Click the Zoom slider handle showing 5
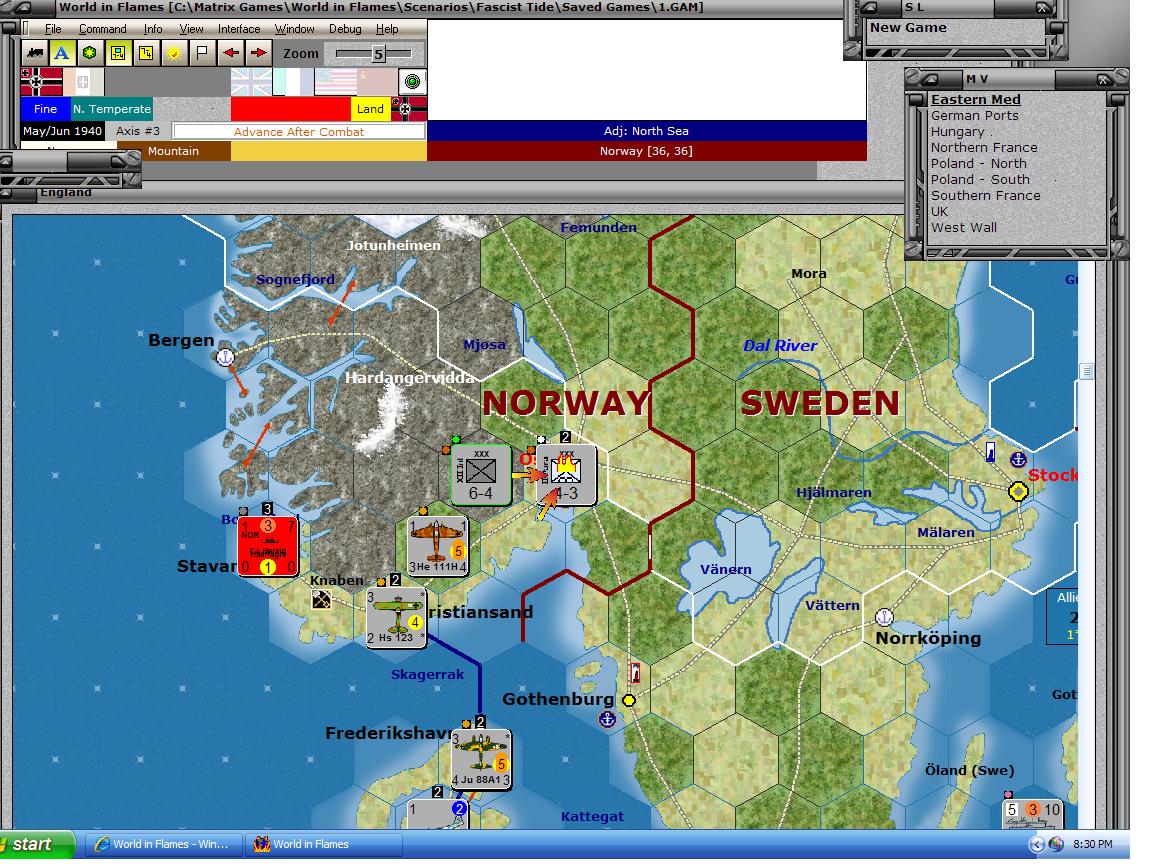The width and height of the screenshot is (1152, 864). tap(378, 54)
